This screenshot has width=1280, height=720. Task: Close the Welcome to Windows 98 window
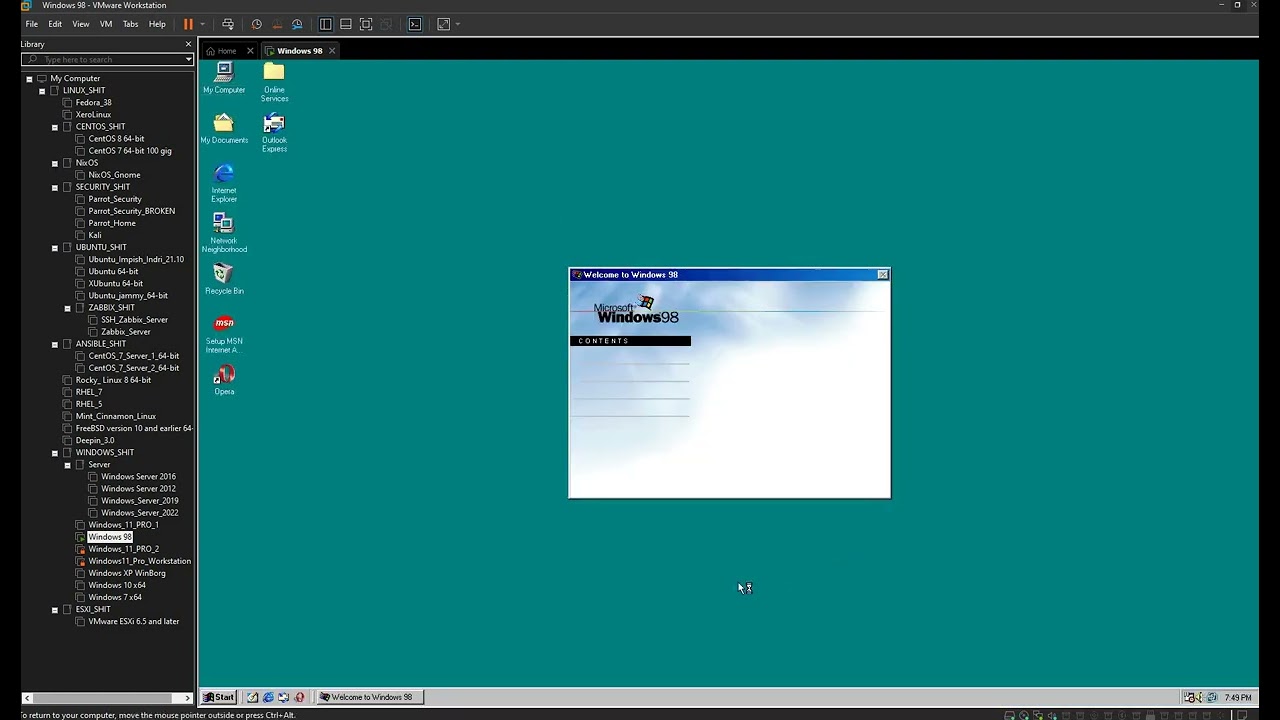[x=883, y=275]
